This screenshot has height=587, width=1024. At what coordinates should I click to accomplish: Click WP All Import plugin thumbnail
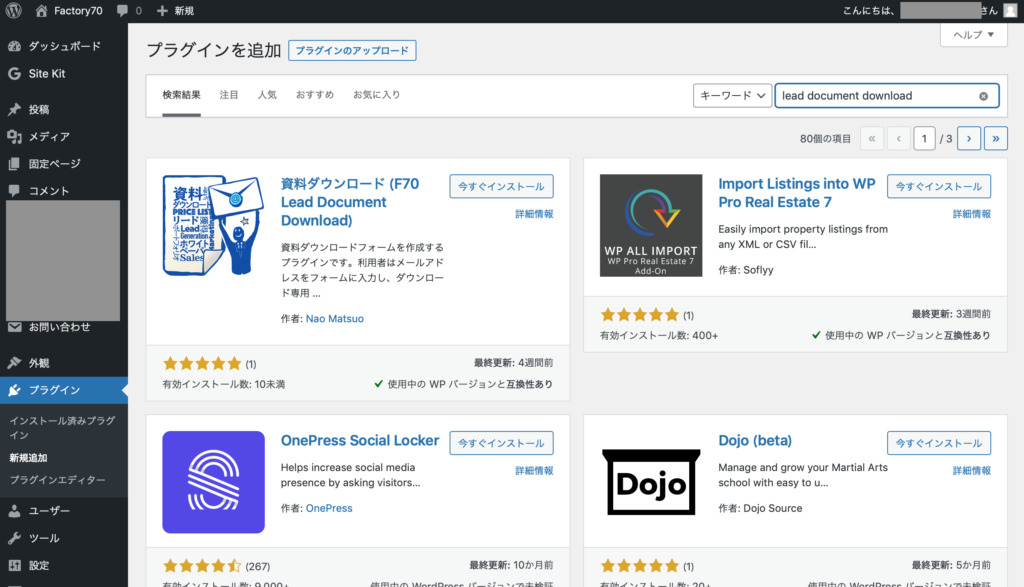(x=651, y=225)
